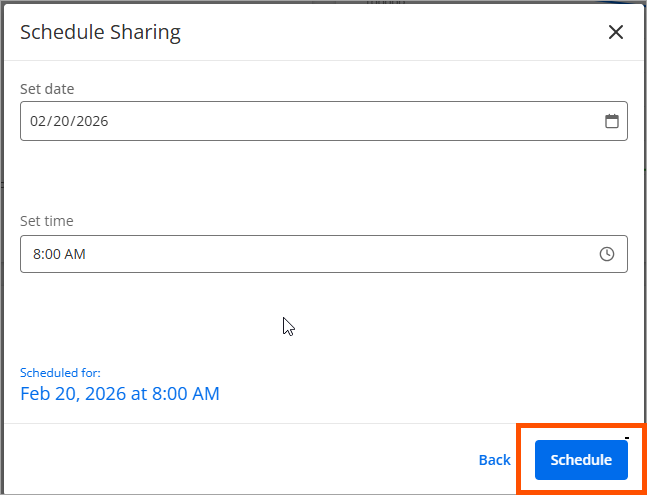Click the Set date label
Screen dimensions: 647x495
tap(47, 89)
